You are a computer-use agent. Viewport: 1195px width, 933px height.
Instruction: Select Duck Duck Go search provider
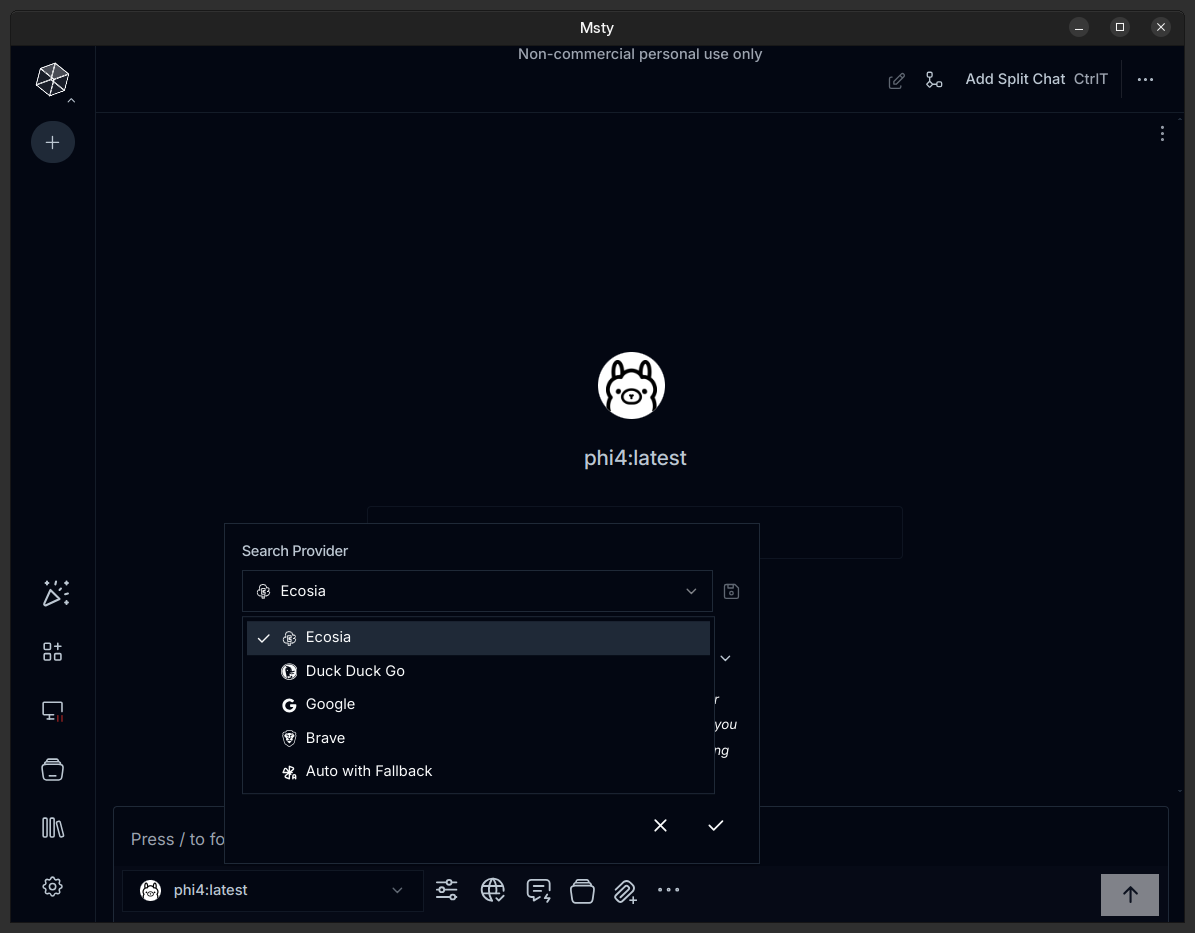355,671
